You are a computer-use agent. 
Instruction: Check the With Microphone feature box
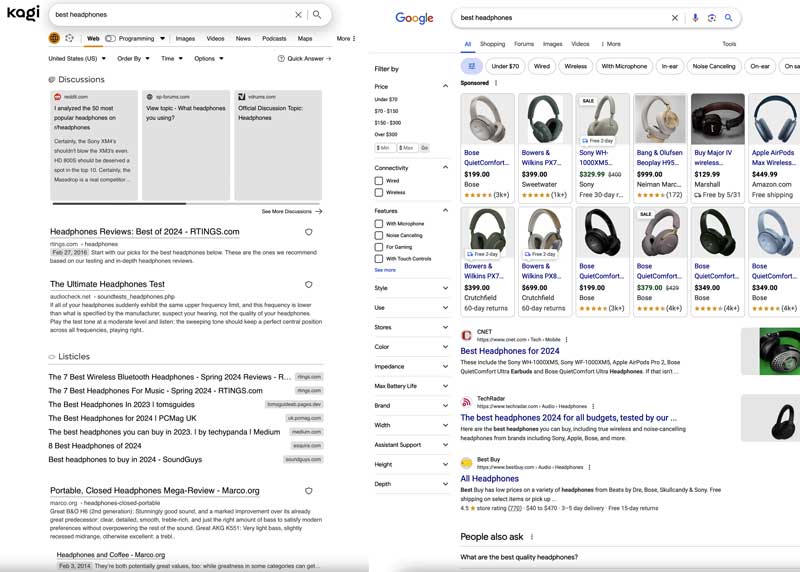379,223
